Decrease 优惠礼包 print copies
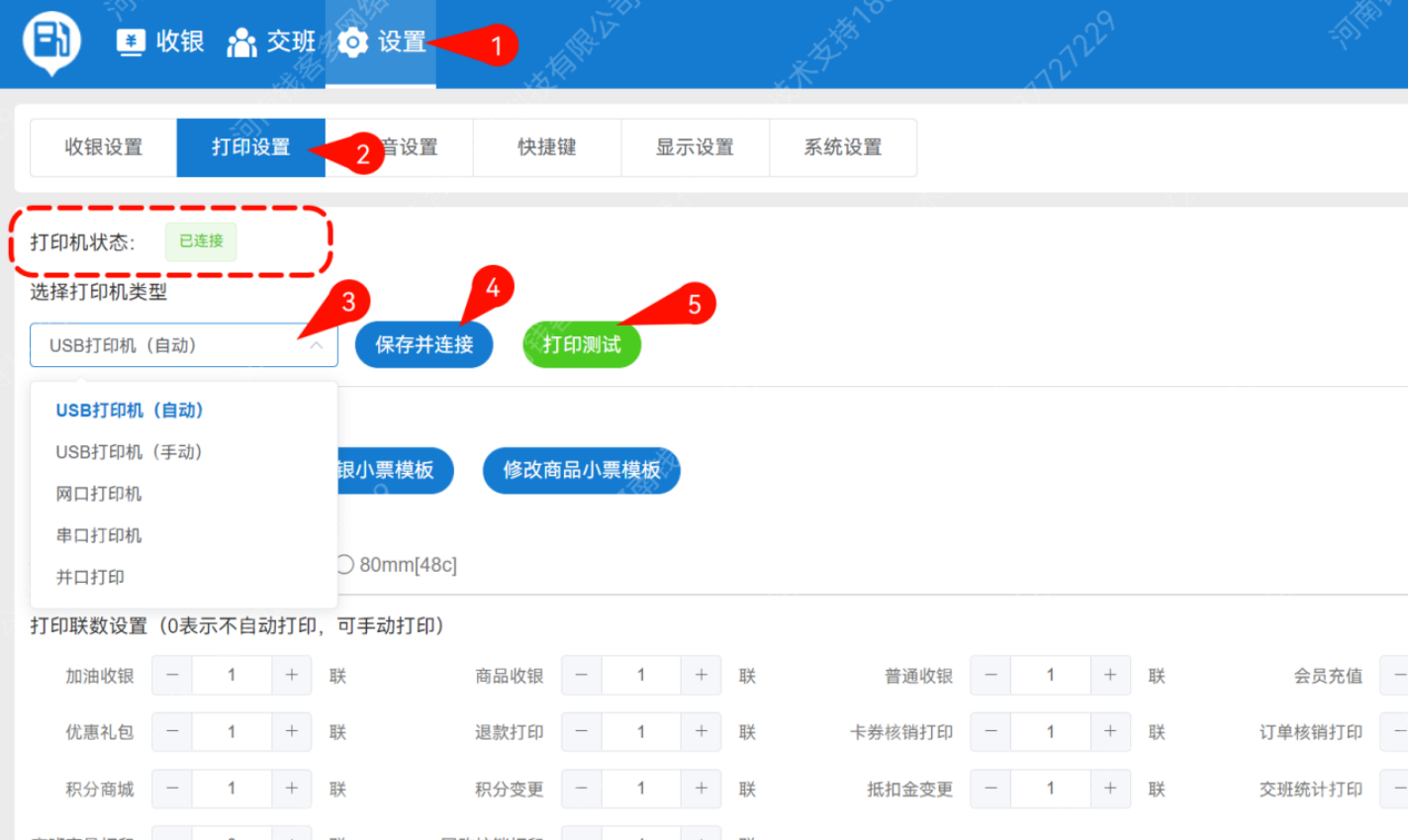Image resolution: width=1409 pixels, height=840 pixels. pos(172,732)
